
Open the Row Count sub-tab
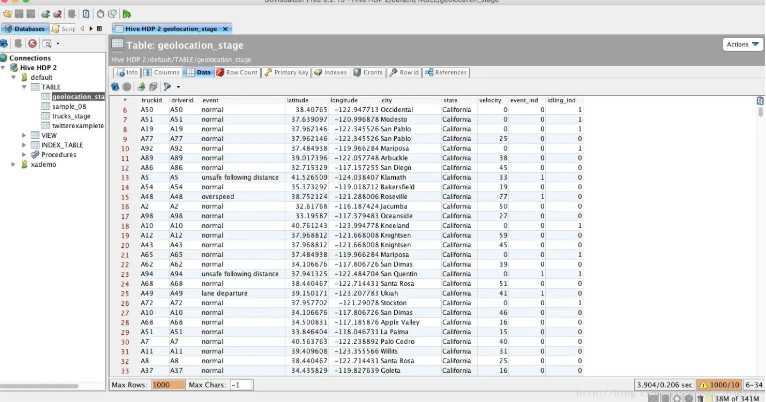[237, 72]
